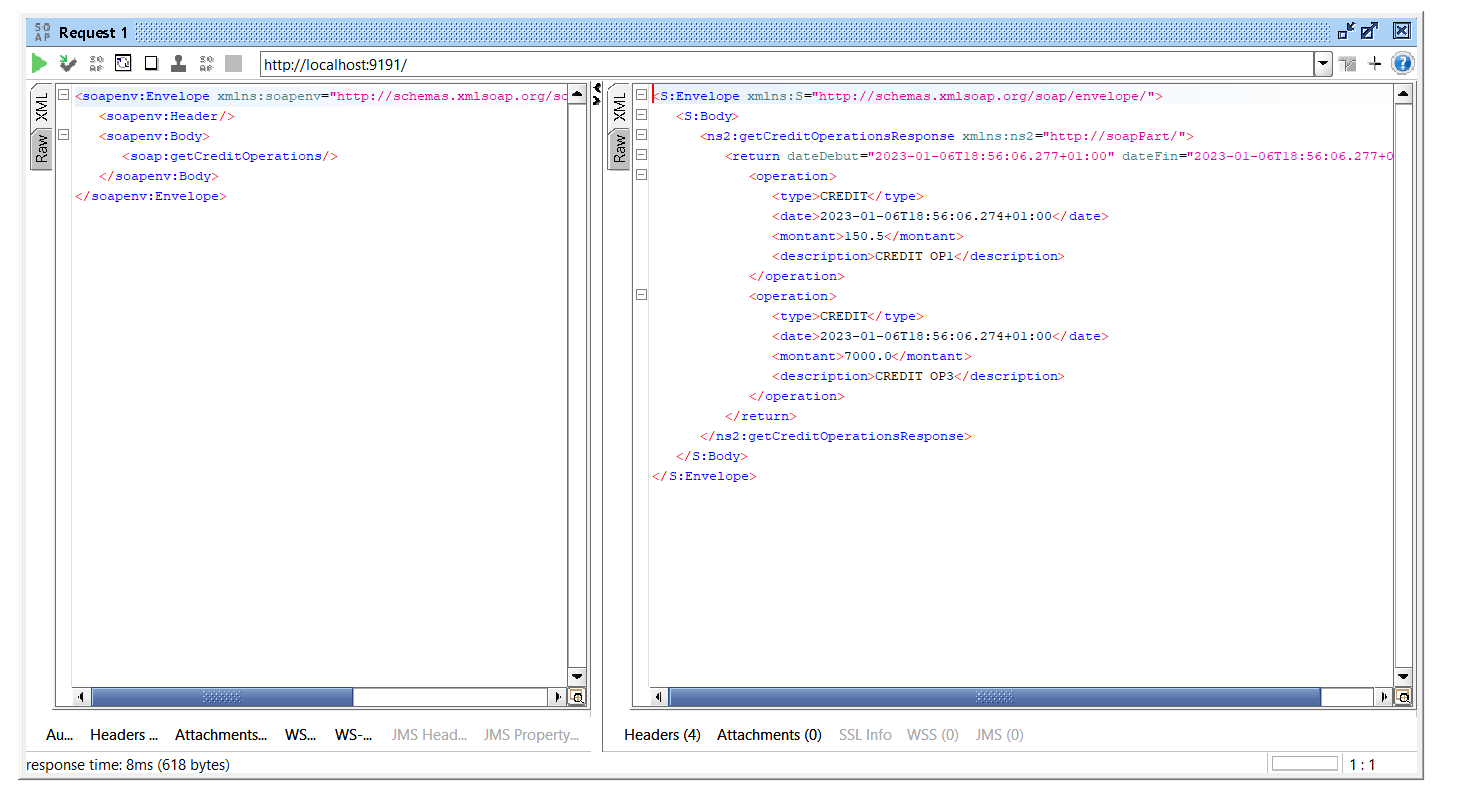Collapse the return element node
This screenshot has width=1471, height=802.
641,156
